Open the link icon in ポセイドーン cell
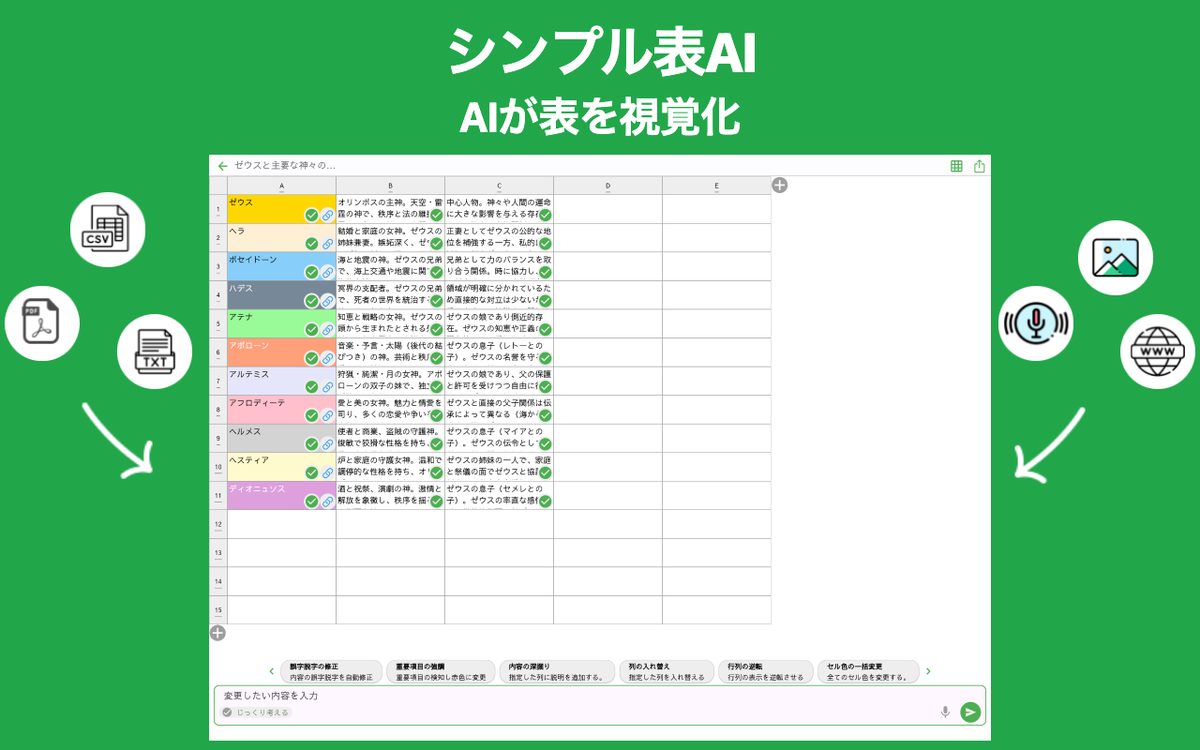1200x750 pixels. click(327, 272)
